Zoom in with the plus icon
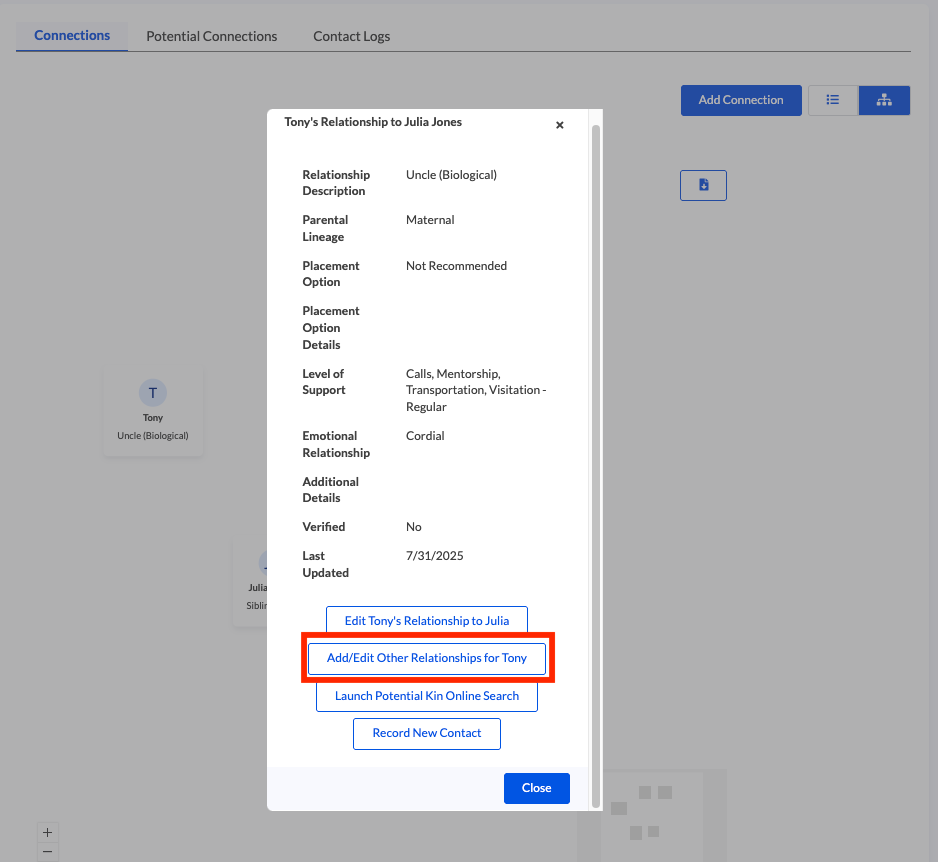Image resolution: width=938 pixels, height=862 pixels. (x=47, y=832)
